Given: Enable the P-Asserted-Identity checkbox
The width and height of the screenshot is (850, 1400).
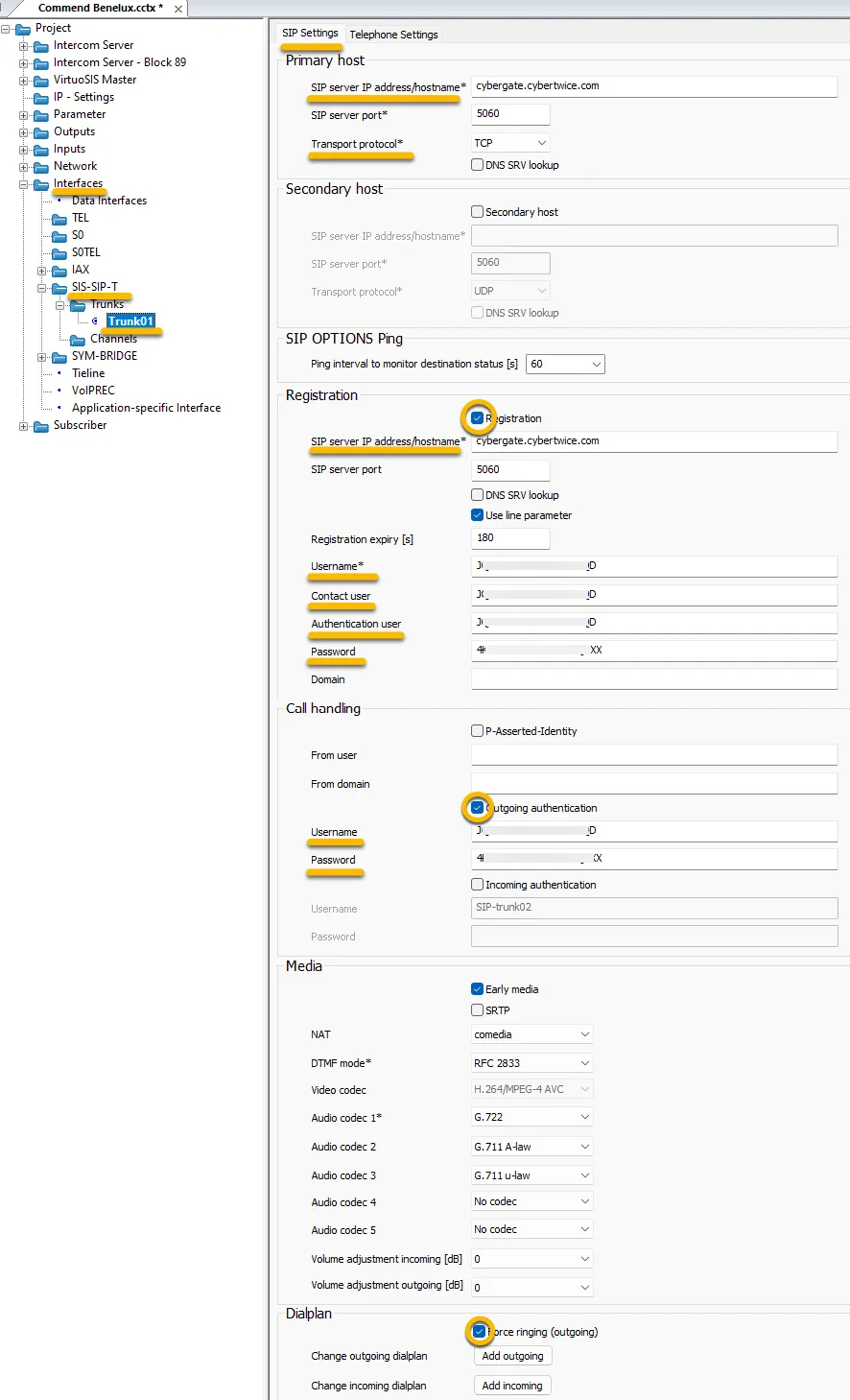Looking at the screenshot, I should 477,731.
